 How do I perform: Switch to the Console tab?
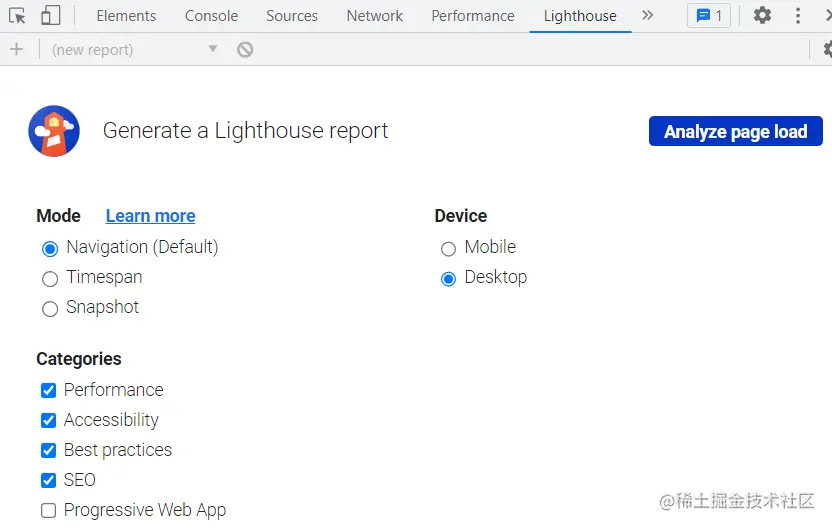(211, 16)
